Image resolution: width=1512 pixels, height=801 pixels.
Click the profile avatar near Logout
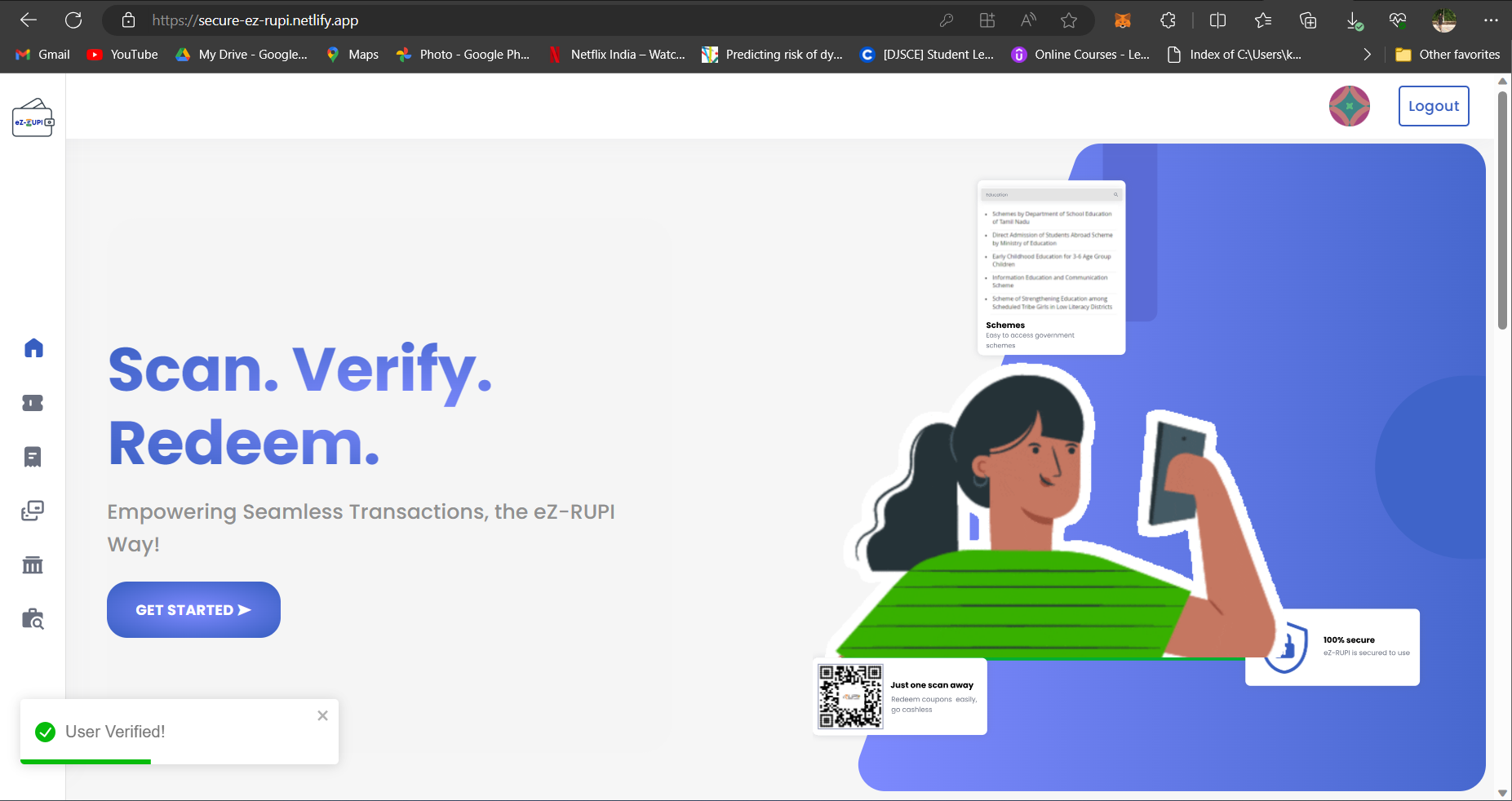(1349, 106)
